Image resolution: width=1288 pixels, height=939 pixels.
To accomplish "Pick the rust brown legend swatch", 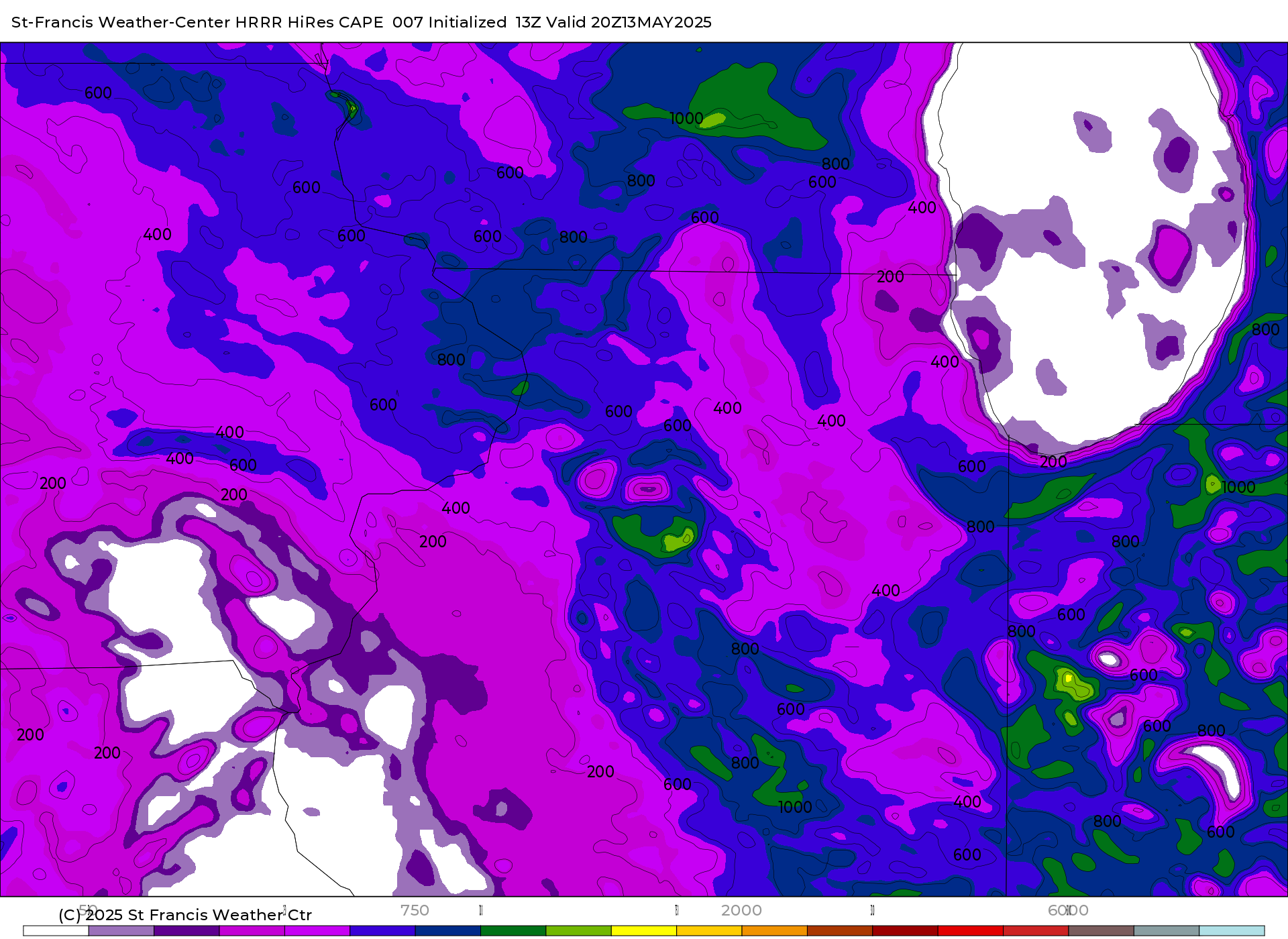I will point(840,931).
